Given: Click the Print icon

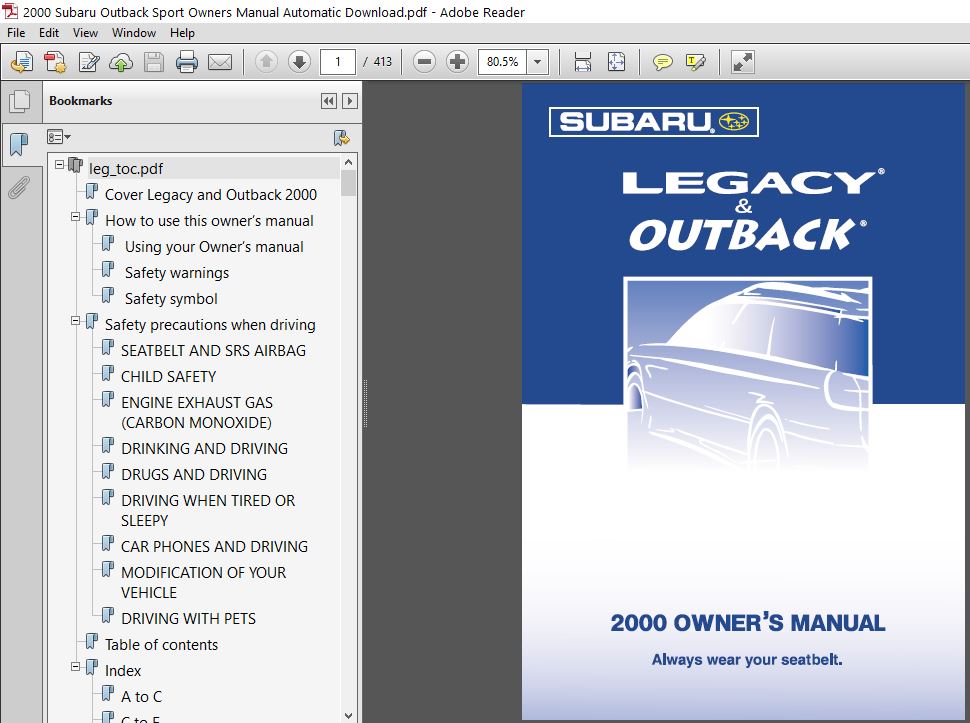Looking at the screenshot, I should [x=187, y=62].
